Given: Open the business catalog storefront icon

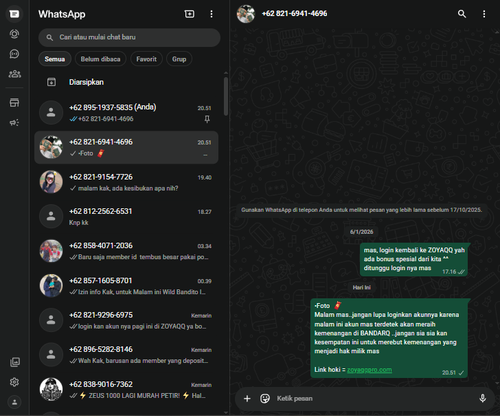Looking at the screenshot, I should [14, 103].
